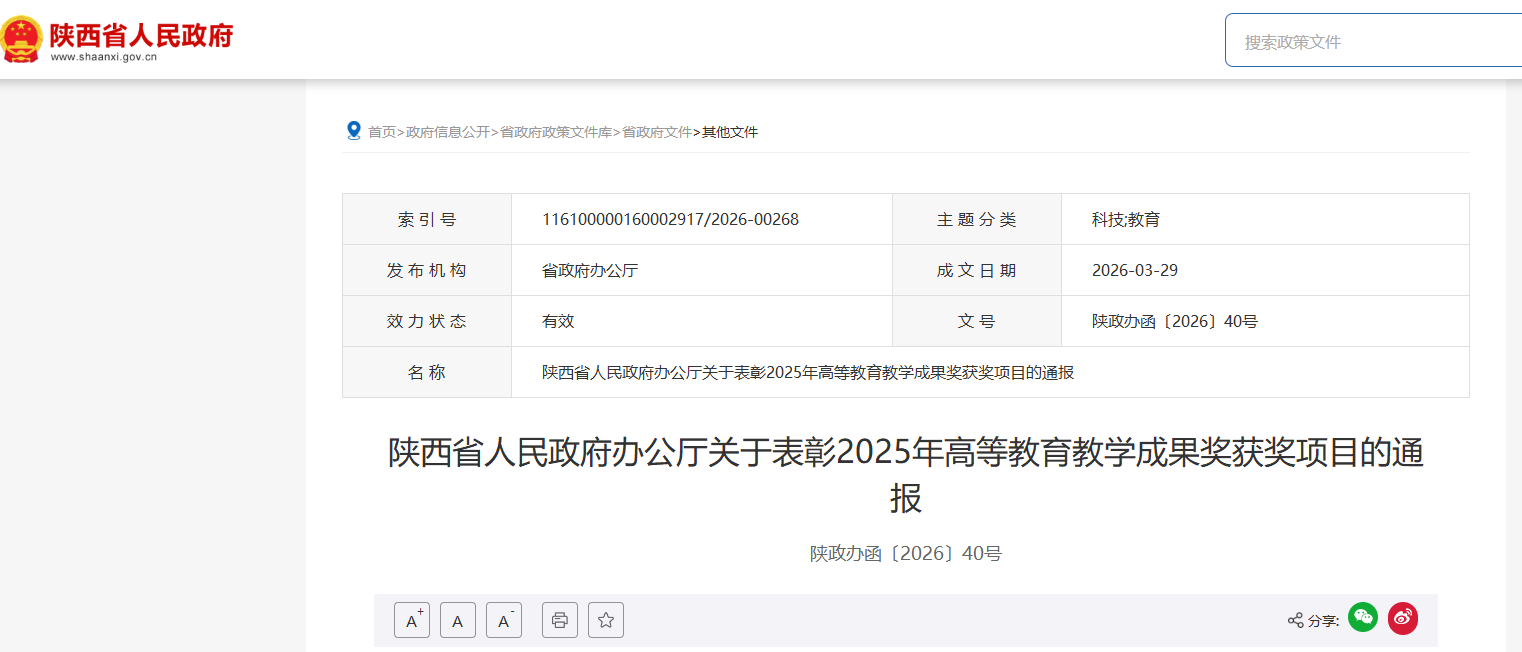Click the location pin icon beside the breadcrumb

(352, 129)
